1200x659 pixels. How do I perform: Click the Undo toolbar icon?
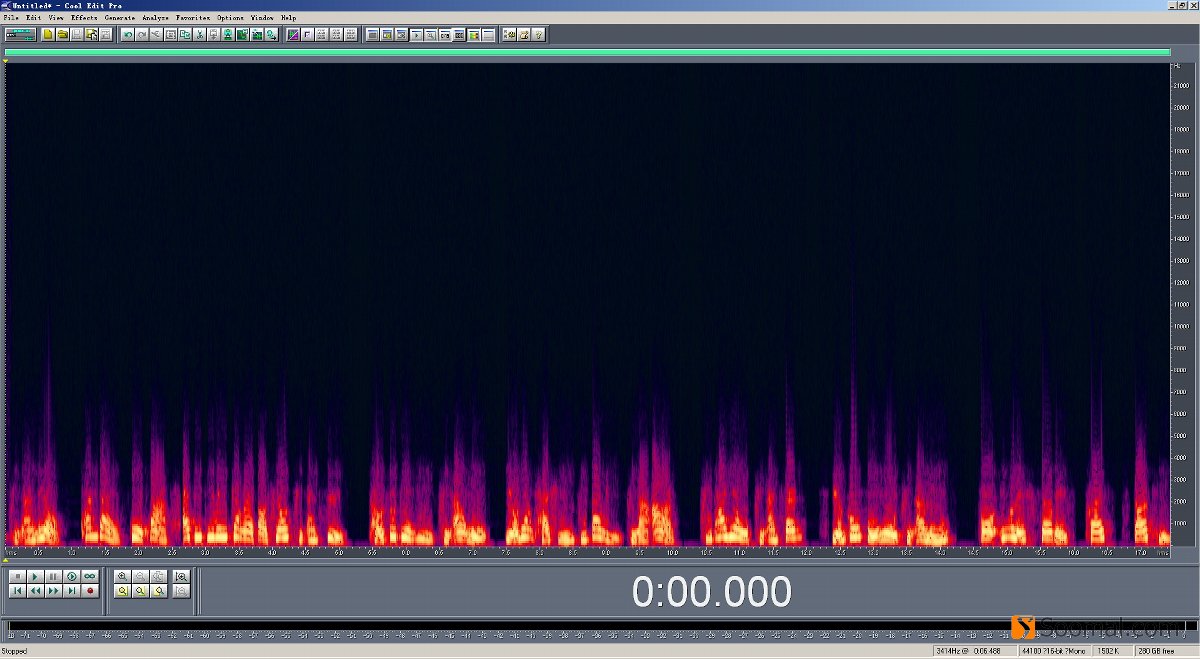pyautogui.click(x=127, y=35)
